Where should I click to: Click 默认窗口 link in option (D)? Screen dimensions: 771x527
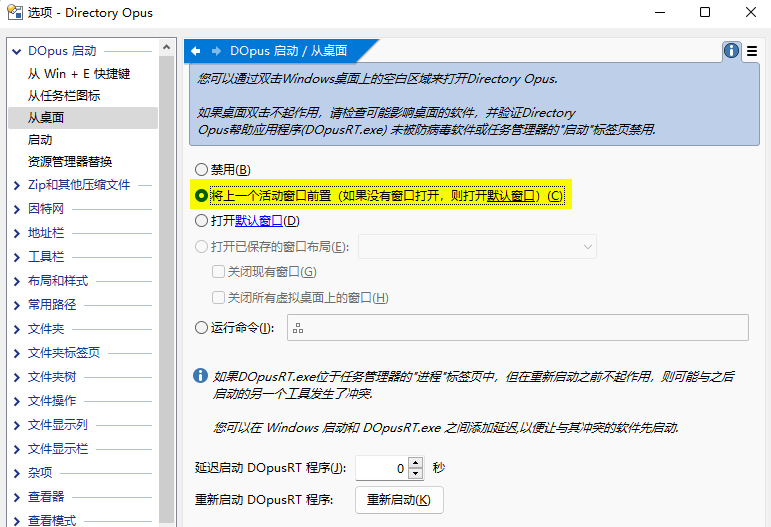tap(259, 221)
